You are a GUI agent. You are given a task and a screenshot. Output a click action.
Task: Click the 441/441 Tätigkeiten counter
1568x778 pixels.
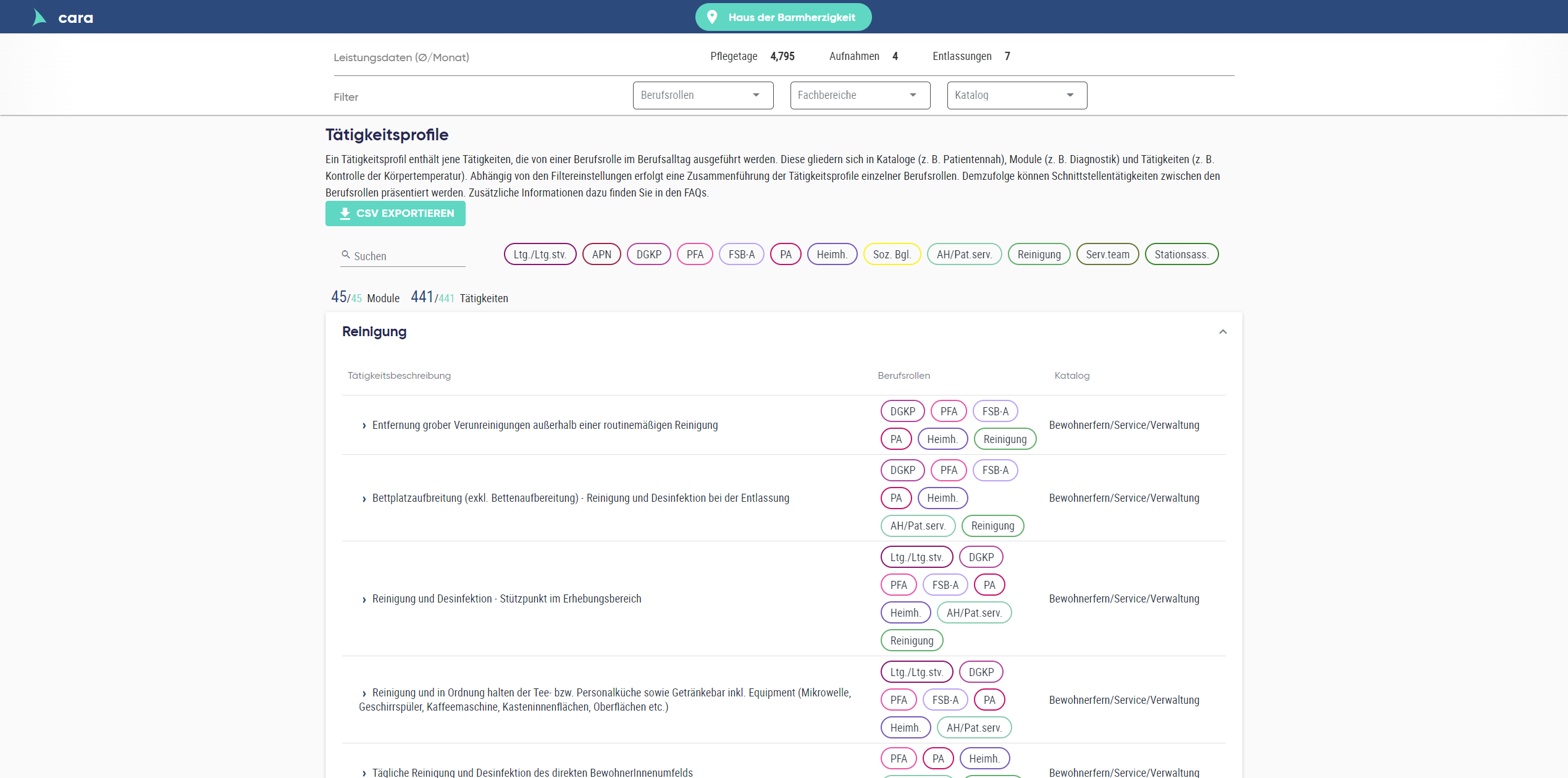(x=459, y=297)
